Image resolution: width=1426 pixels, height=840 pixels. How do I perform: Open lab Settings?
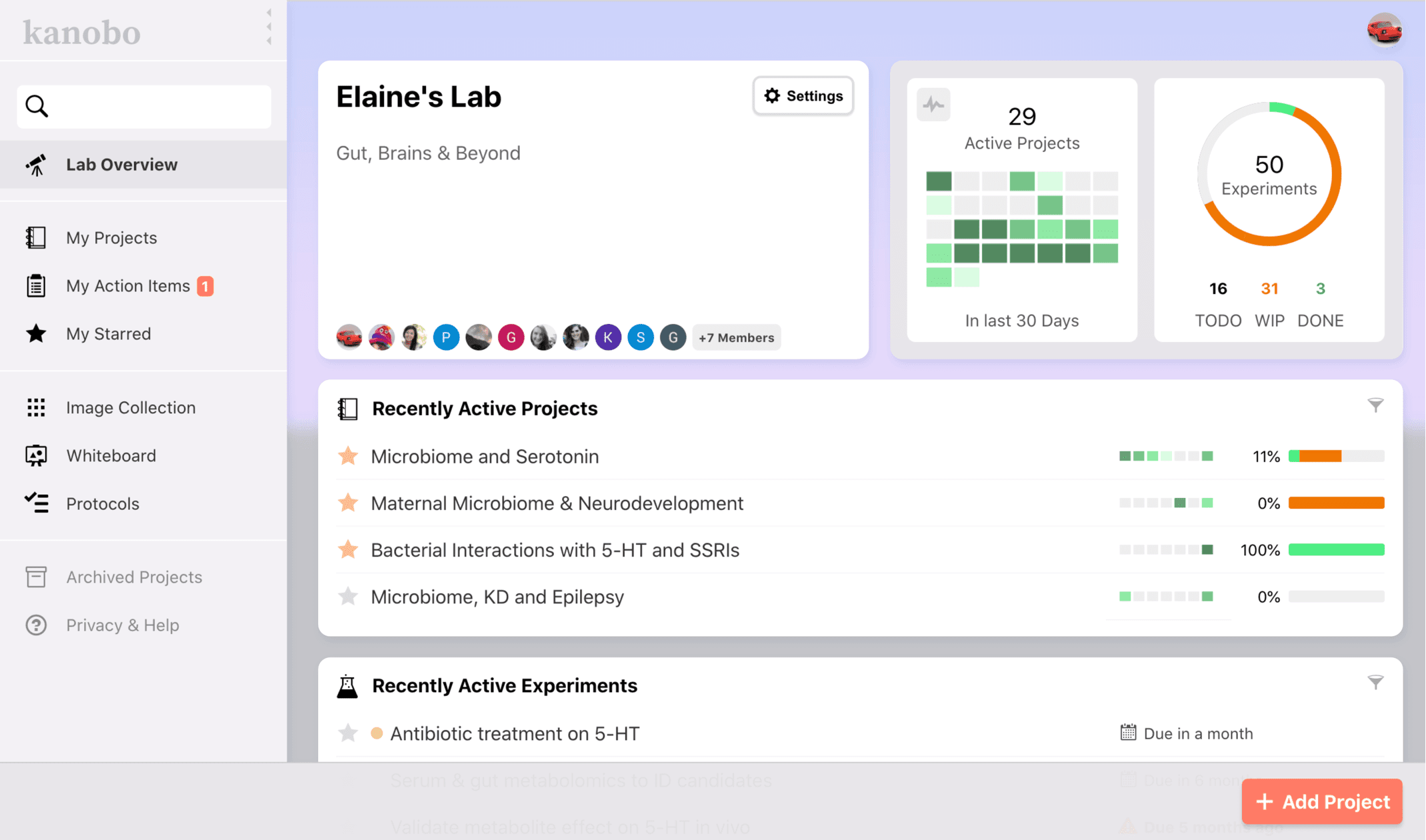803,96
